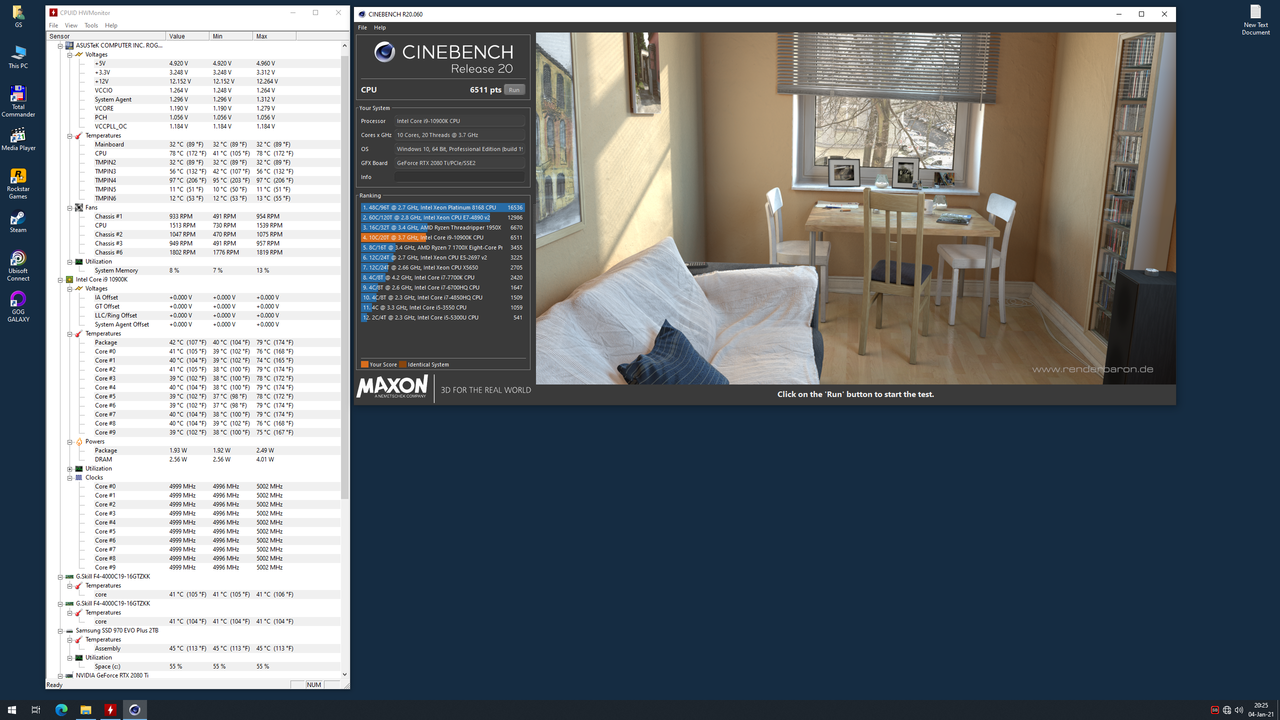Viewport: 1280px width, 720px height.
Task: Select the TMPIN4 temperature row
Action: coord(194,180)
